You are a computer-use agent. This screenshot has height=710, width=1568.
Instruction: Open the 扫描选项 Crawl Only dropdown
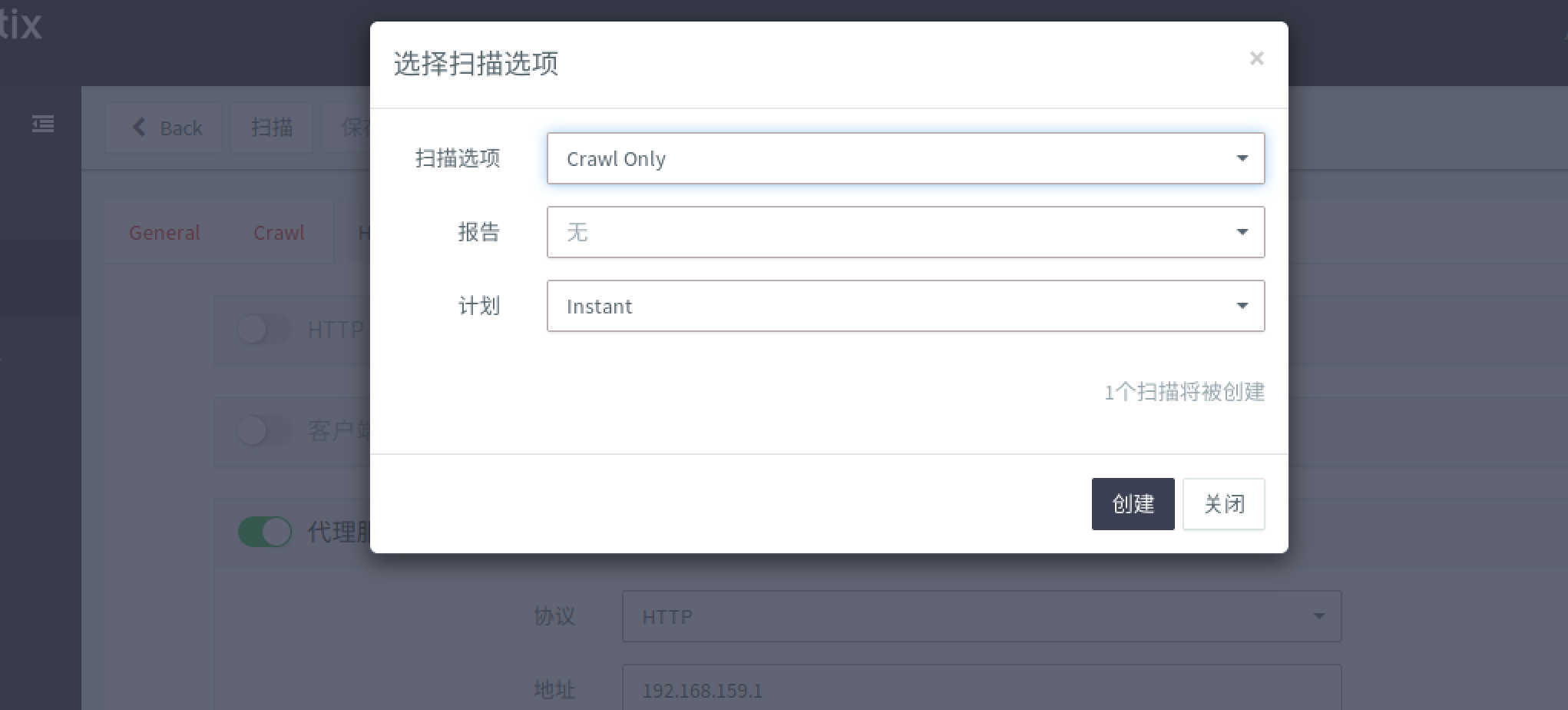[905, 158]
